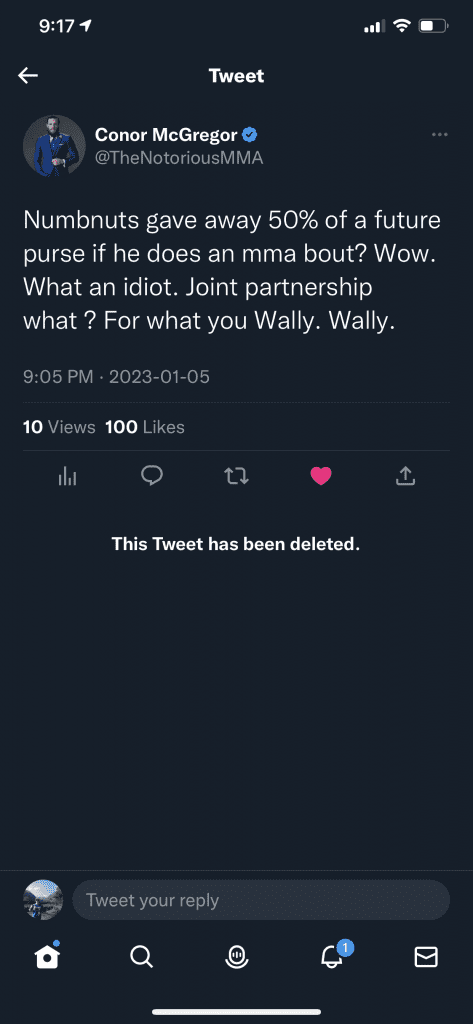This screenshot has width=473, height=1024.
Task: View the 10 Views count
Action: click(59, 427)
